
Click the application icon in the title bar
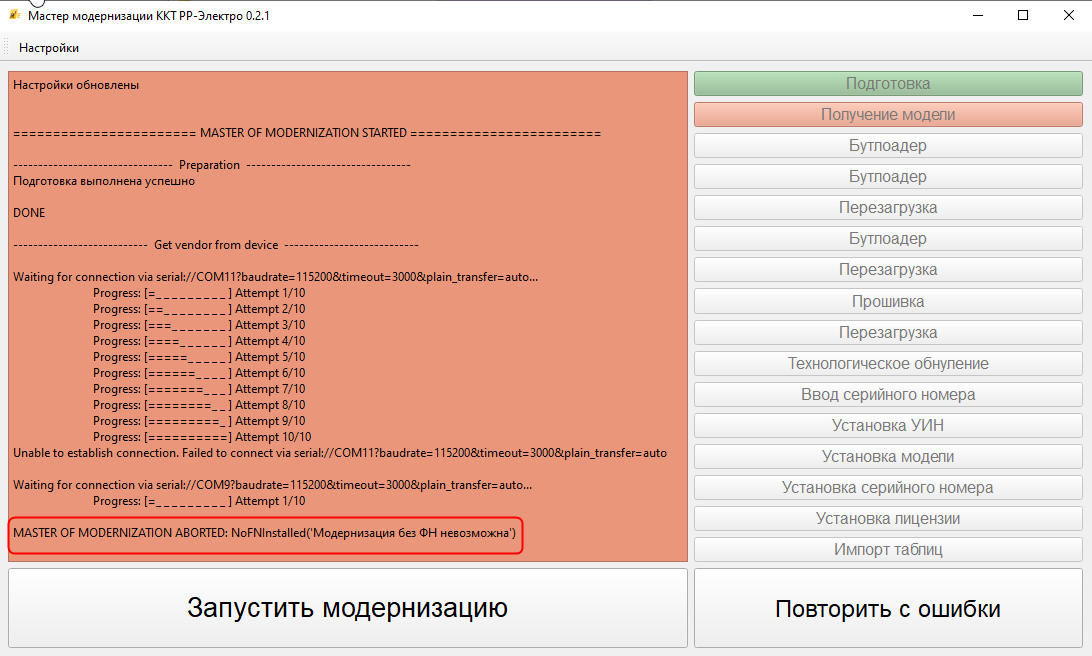tap(14, 15)
